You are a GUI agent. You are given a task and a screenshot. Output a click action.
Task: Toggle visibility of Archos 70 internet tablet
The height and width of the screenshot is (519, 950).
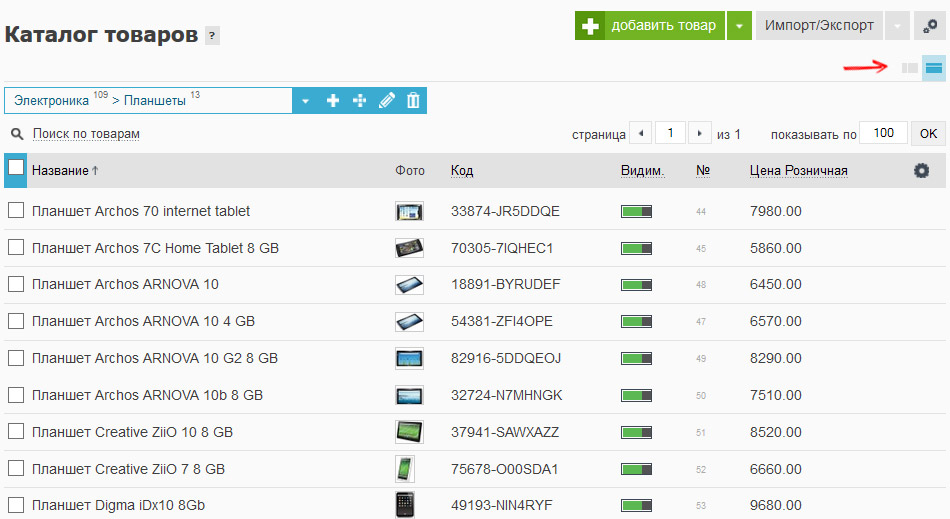[636, 211]
